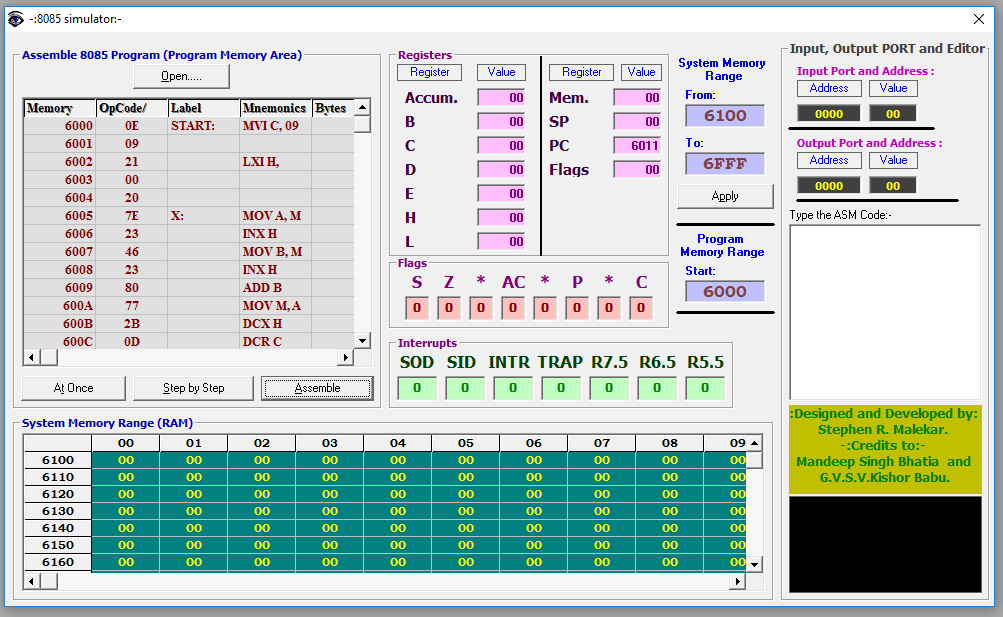Click the Carry flag indicator box
Image resolution: width=1003 pixels, height=617 pixels.
point(641,307)
